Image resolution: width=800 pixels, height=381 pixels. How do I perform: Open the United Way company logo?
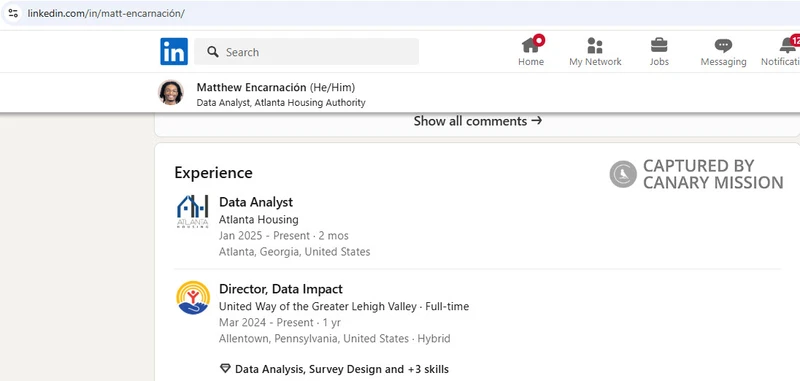tap(193, 298)
